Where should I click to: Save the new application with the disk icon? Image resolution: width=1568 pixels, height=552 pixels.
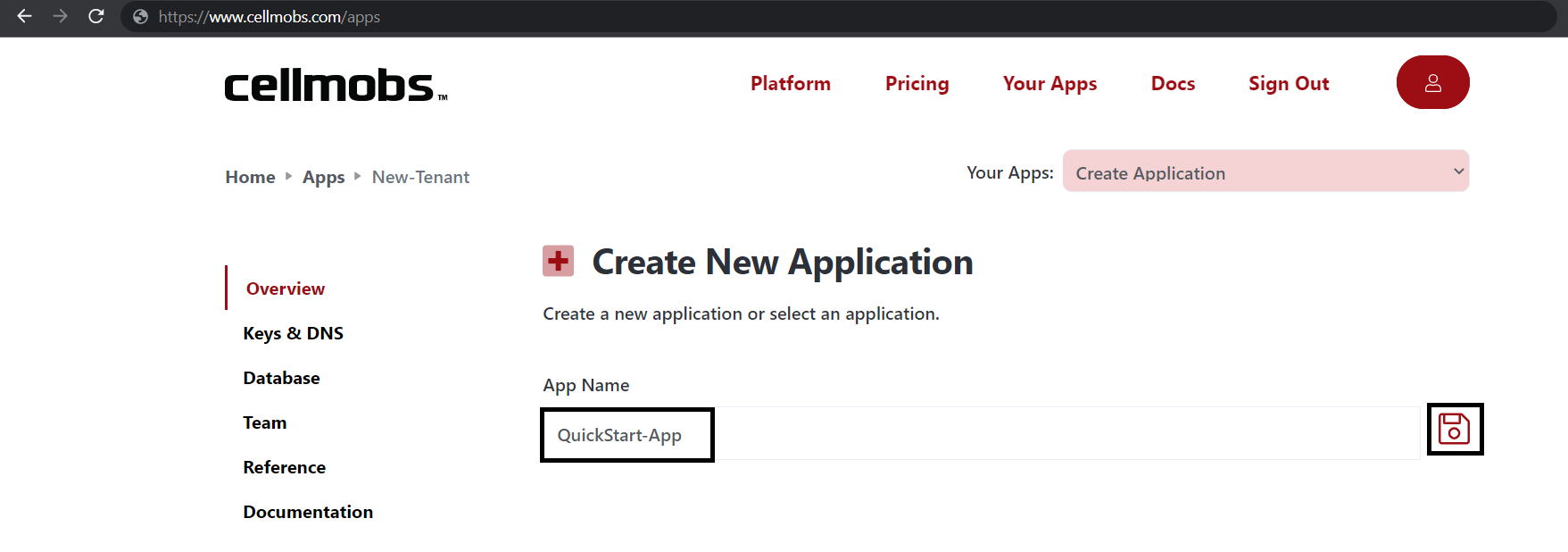pyautogui.click(x=1454, y=429)
